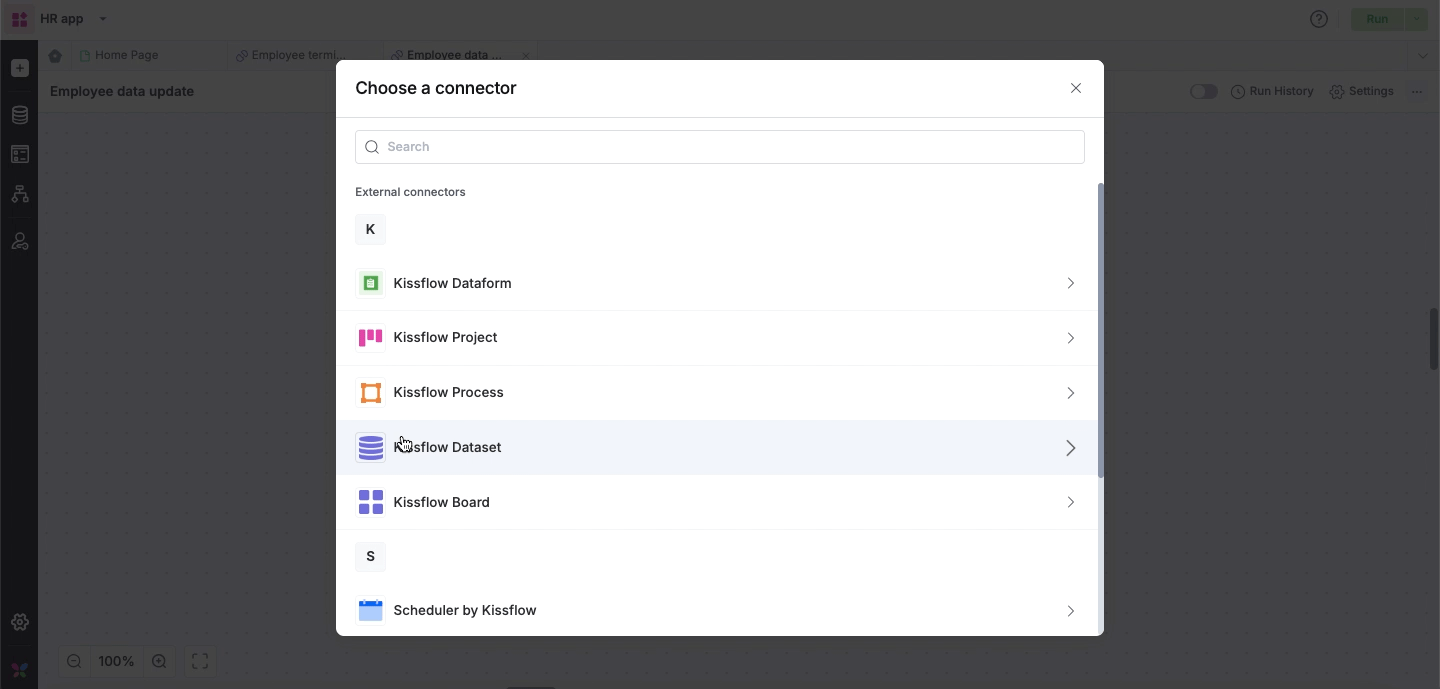This screenshot has width=1440, height=689.
Task: Expand Kissflow Project with its chevron
Action: [x=1070, y=338]
